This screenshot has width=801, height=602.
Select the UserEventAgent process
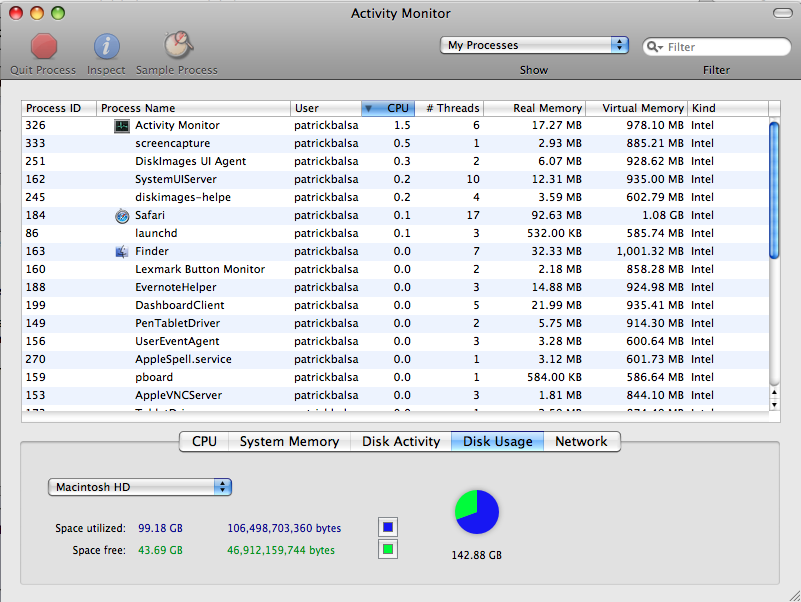click(395, 341)
